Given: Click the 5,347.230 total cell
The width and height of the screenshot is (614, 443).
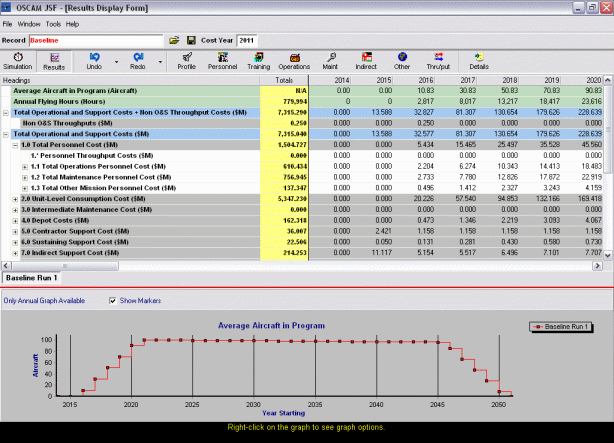Looking at the screenshot, I should 284,199.
